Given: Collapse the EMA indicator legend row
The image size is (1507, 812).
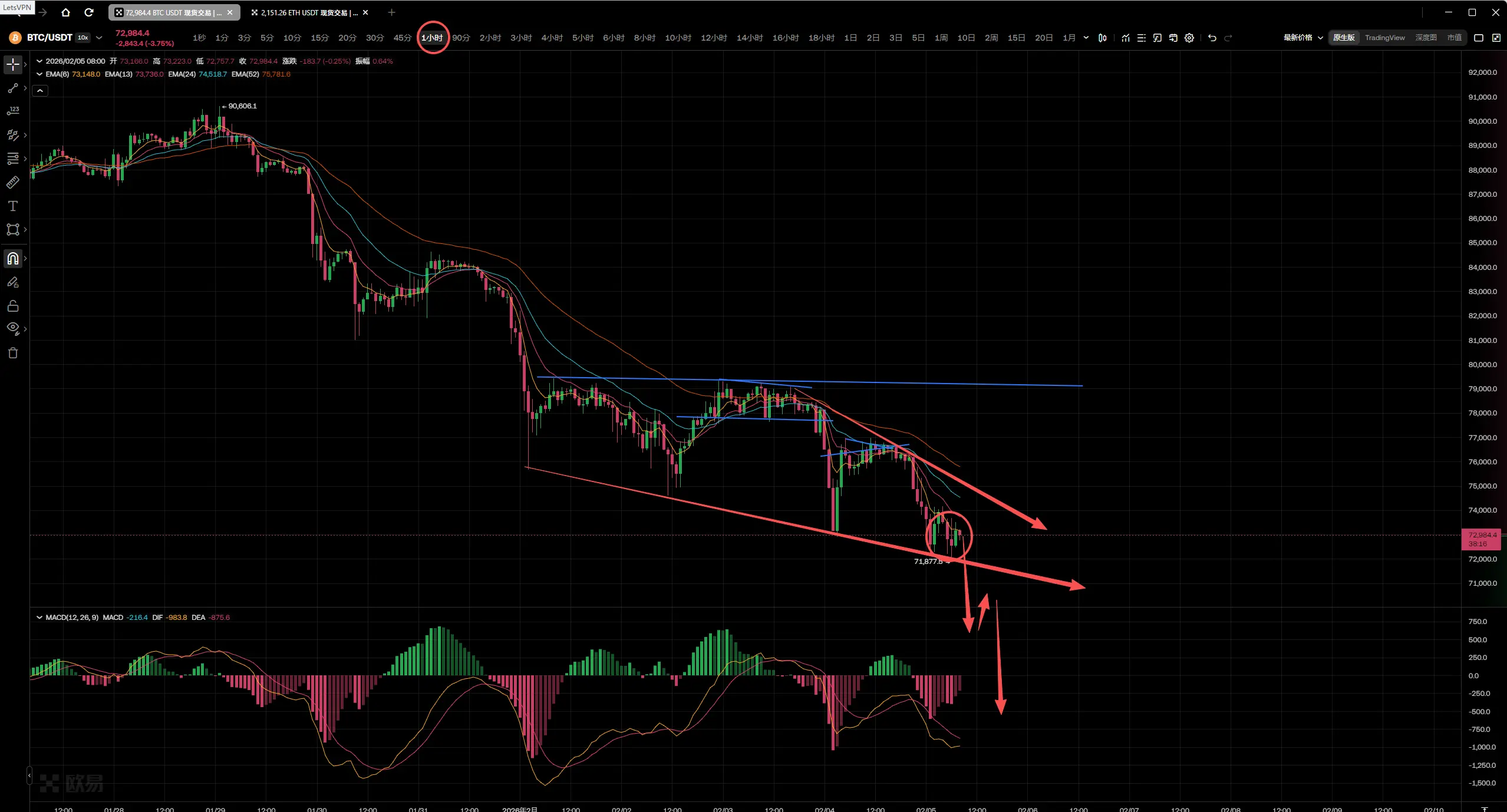Looking at the screenshot, I should pyautogui.click(x=39, y=74).
